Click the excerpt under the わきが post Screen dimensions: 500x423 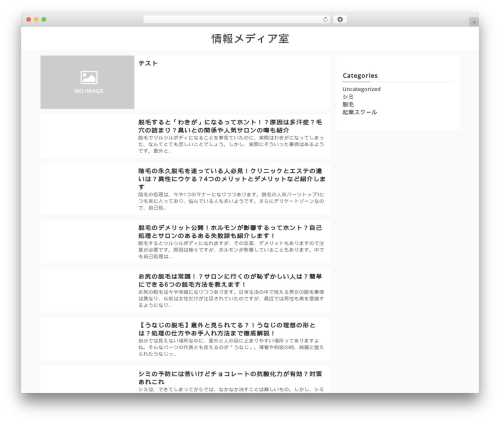point(231,144)
